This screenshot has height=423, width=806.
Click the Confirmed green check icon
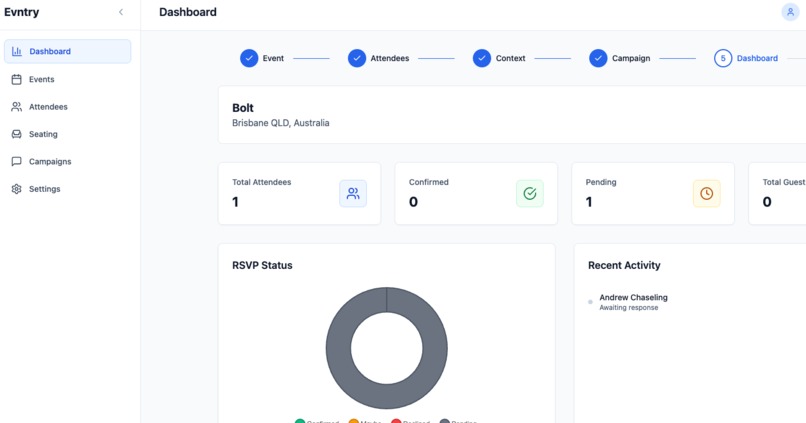click(530, 193)
